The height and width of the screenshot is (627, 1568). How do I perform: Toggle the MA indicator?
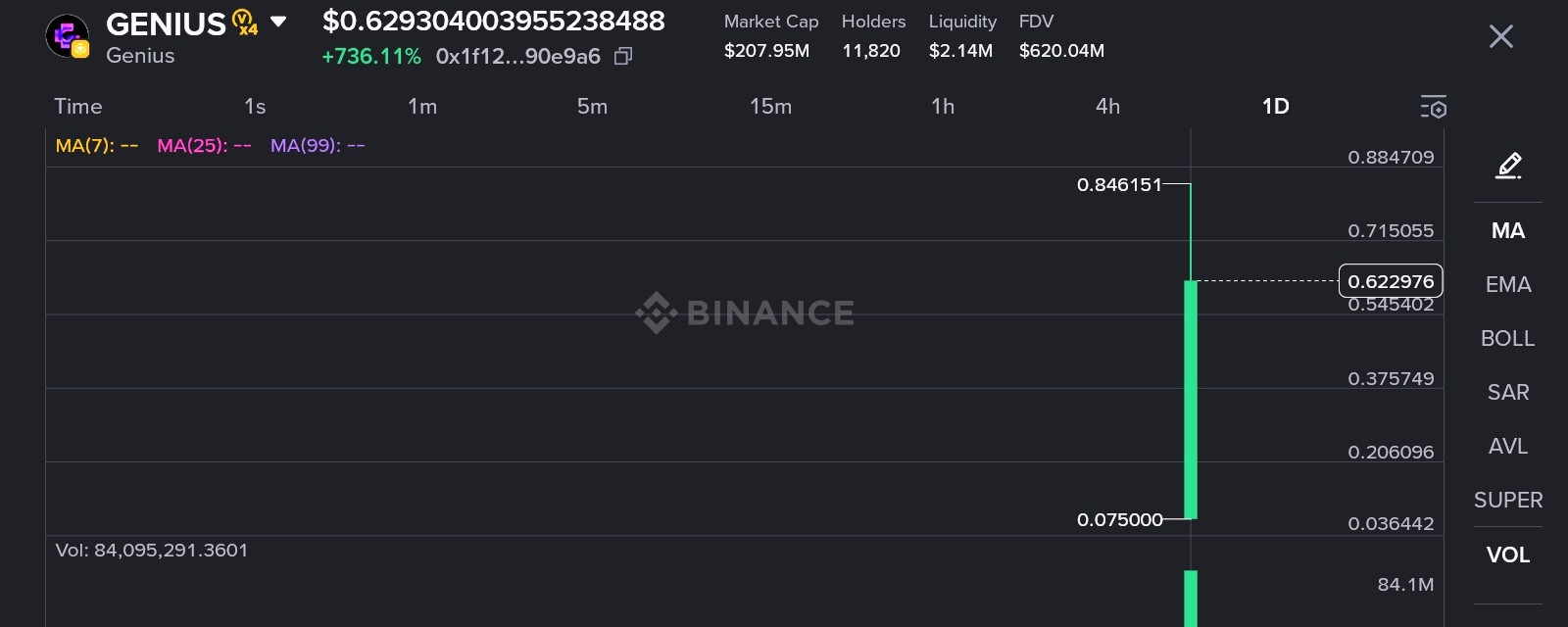pyautogui.click(x=1507, y=230)
